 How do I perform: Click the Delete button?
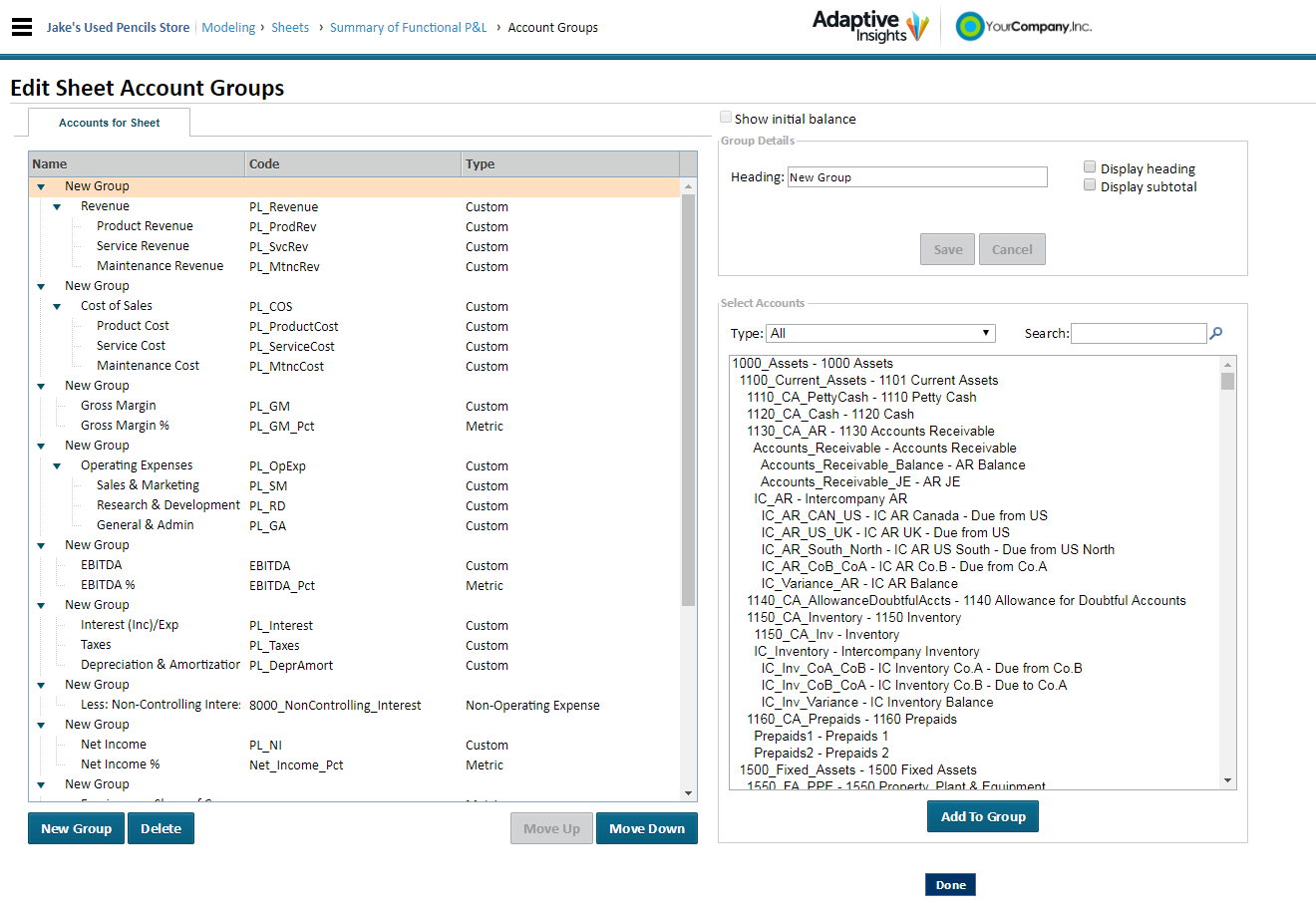(161, 828)
